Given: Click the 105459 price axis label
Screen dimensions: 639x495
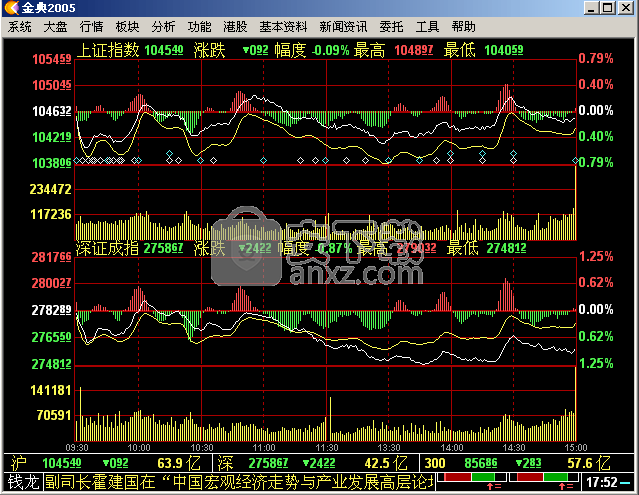Looking at the screenshot, I should pyautogui.click(x=52, y=59).
